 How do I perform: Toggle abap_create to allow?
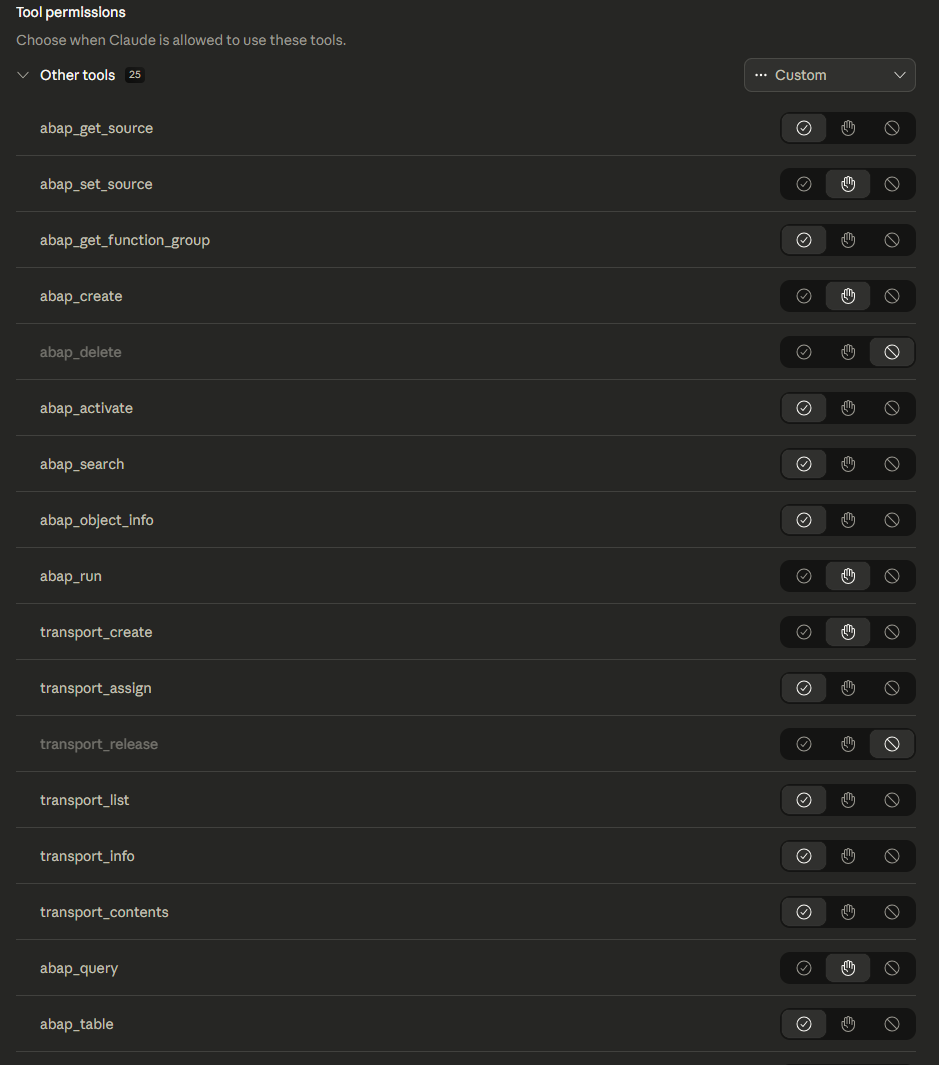[804, 296]
